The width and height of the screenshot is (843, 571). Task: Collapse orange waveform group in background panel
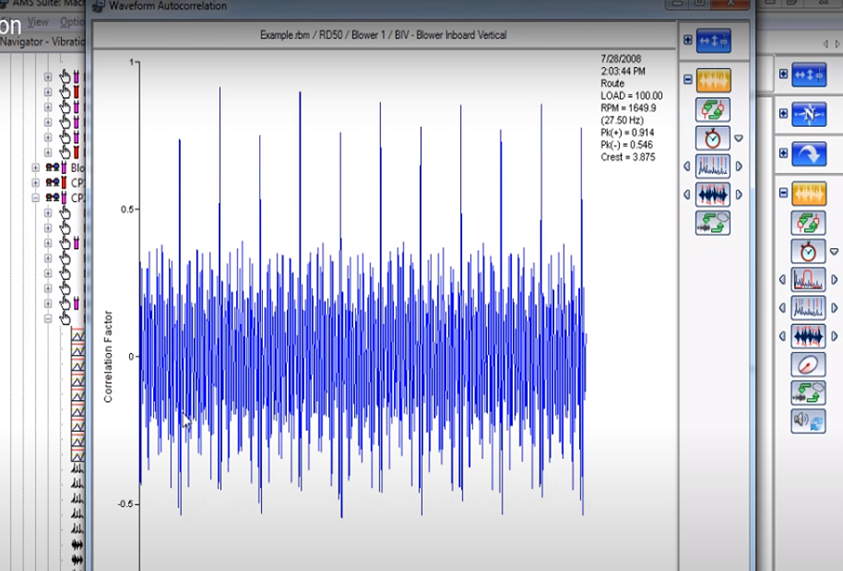[783, 193]
